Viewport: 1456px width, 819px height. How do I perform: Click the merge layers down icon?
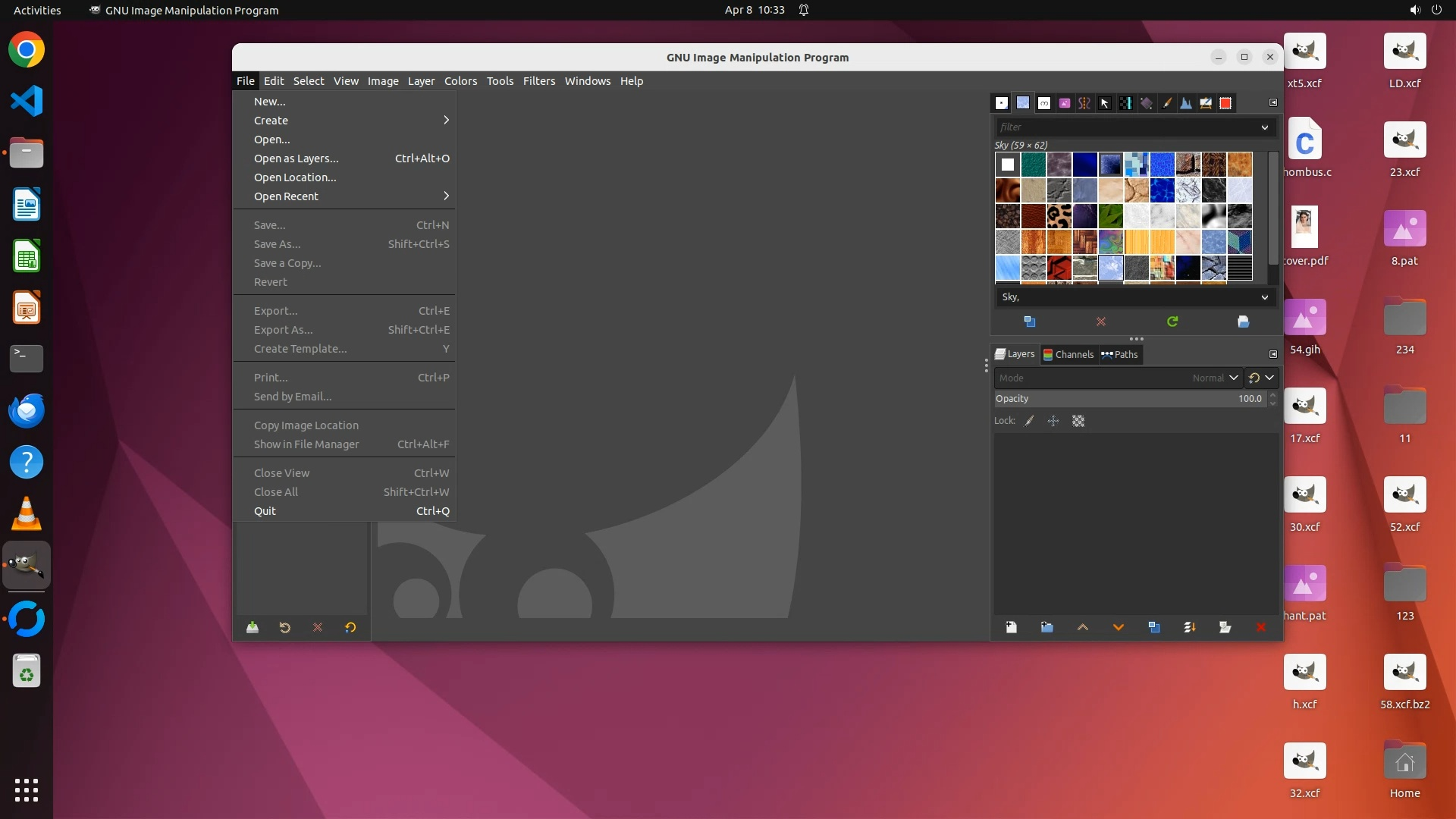pyautogui.click(x=1189, y=627)
